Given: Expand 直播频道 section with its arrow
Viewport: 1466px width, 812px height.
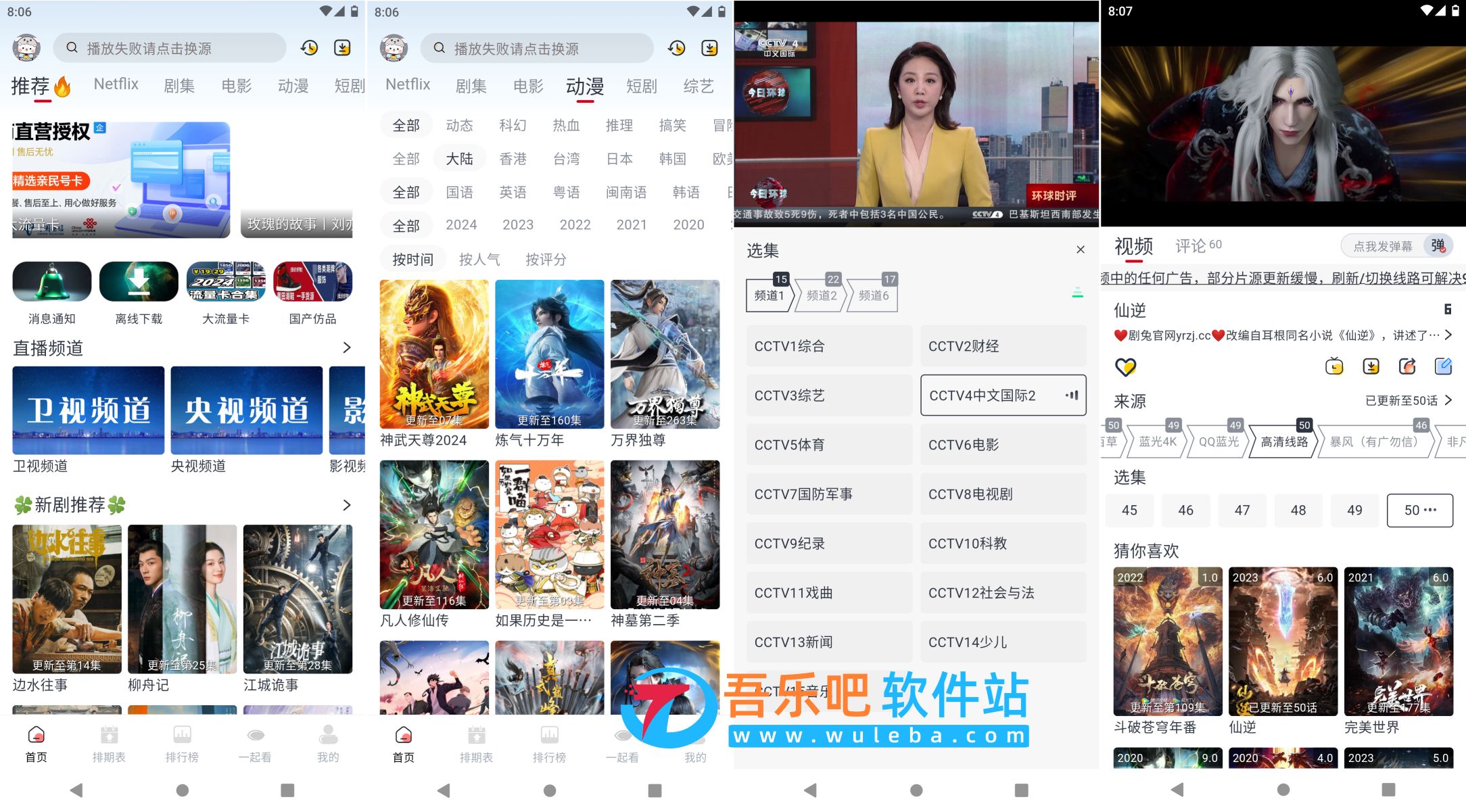Looking at the screenshot, I should [347, 348].
